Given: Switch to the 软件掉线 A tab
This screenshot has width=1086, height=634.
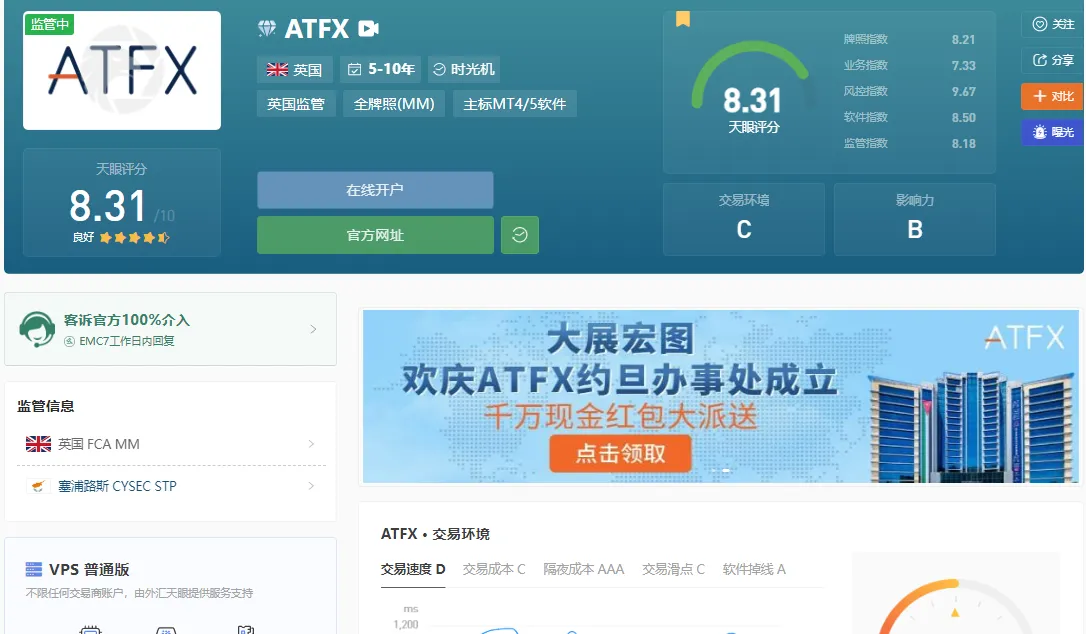Looking at the screenshot, I should 754,570.
